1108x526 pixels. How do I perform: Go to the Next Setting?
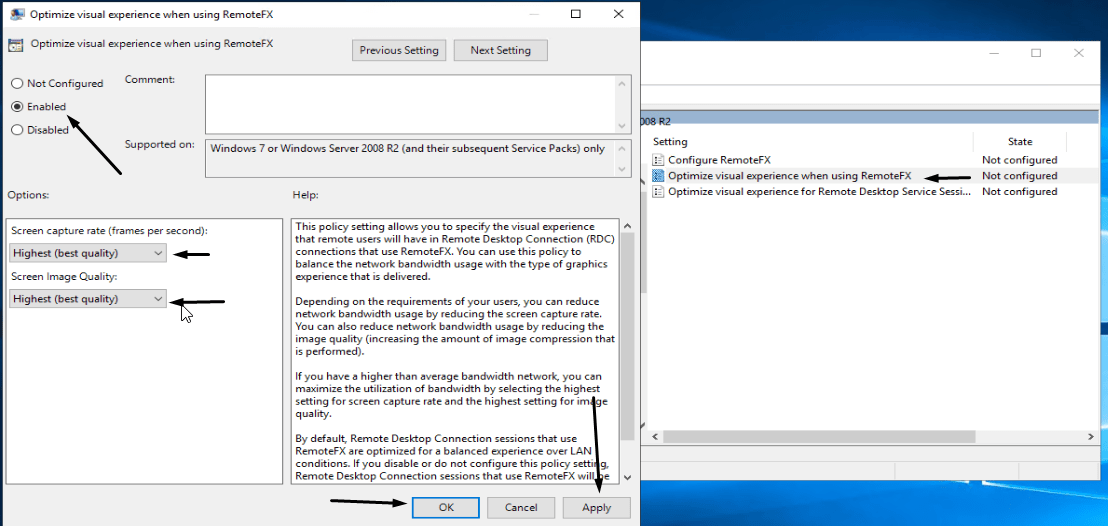pos(500,50)
